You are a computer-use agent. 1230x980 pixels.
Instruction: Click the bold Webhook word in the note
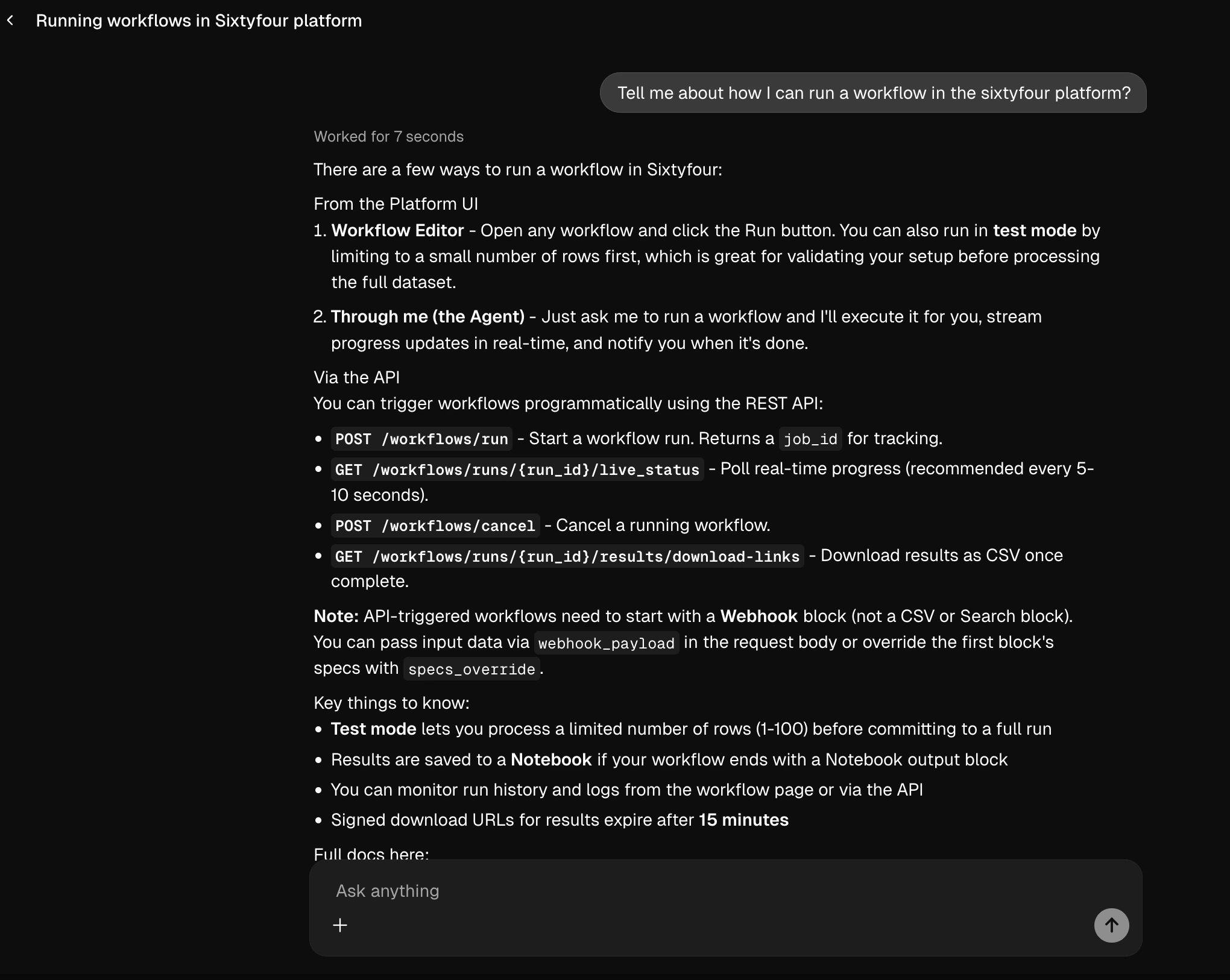758,616
